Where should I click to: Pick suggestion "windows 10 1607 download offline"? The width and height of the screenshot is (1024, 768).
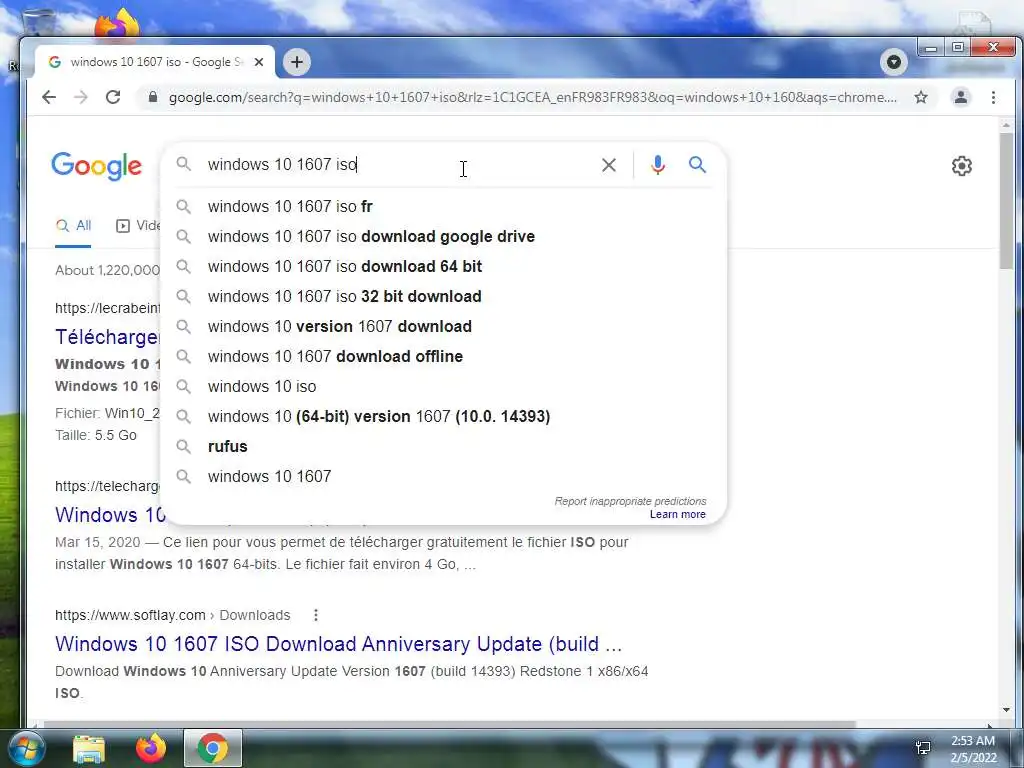[x=443, y=357]
